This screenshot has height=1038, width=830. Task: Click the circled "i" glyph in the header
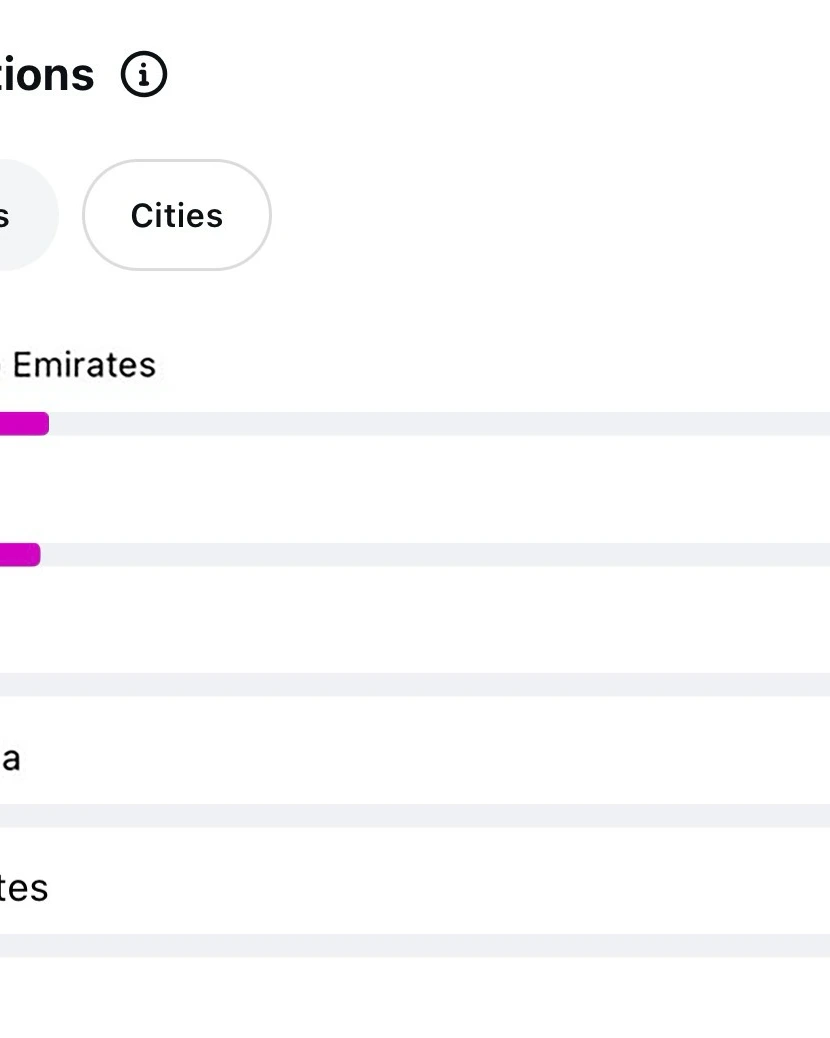[x=144, y=73]
